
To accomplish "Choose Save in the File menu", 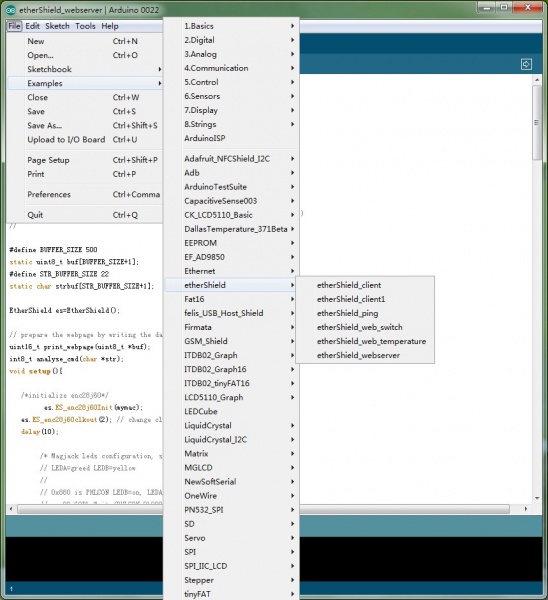I will [x=85, y=111].
